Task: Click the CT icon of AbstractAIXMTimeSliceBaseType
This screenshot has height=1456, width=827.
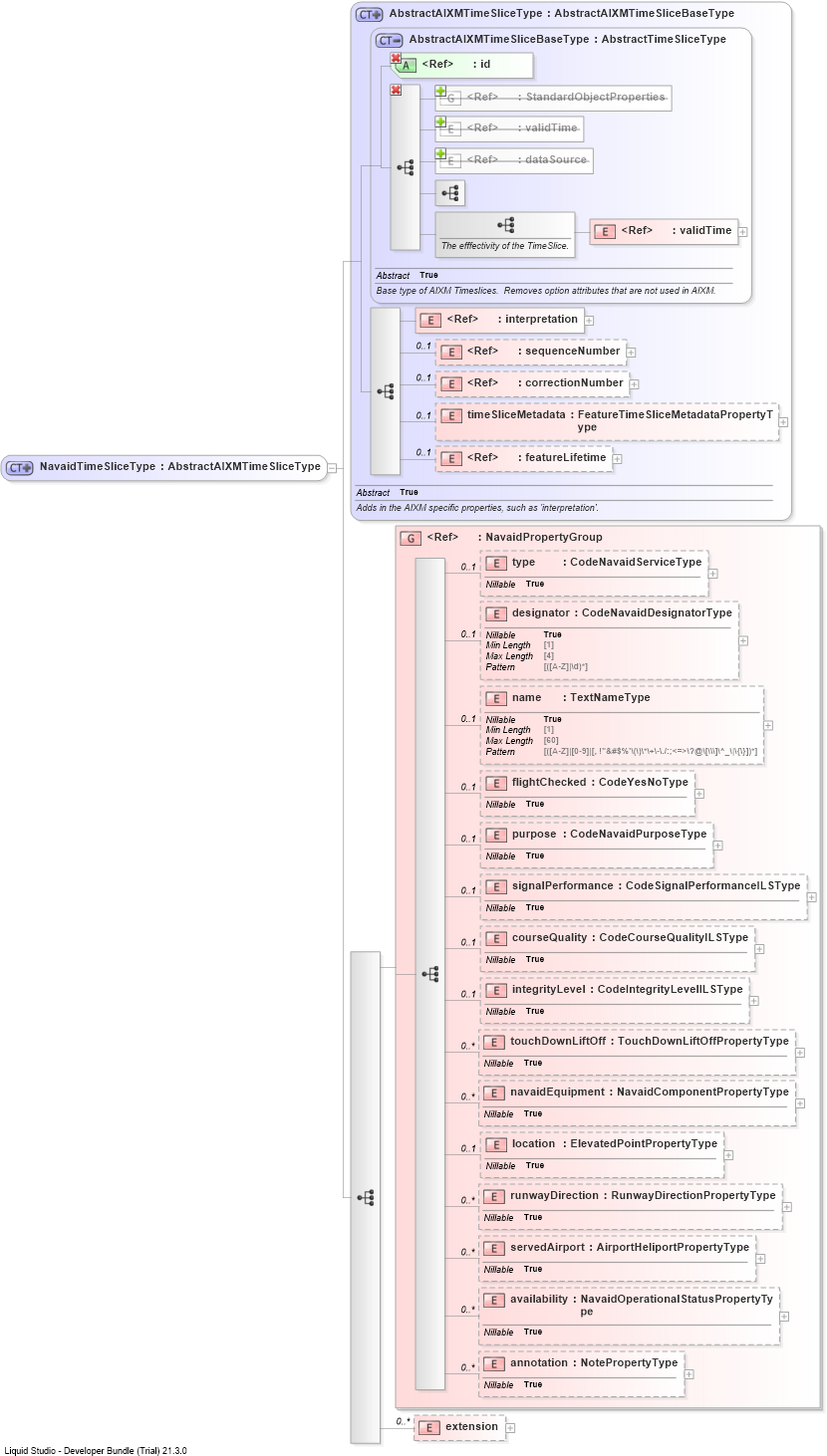Action: 390,40
